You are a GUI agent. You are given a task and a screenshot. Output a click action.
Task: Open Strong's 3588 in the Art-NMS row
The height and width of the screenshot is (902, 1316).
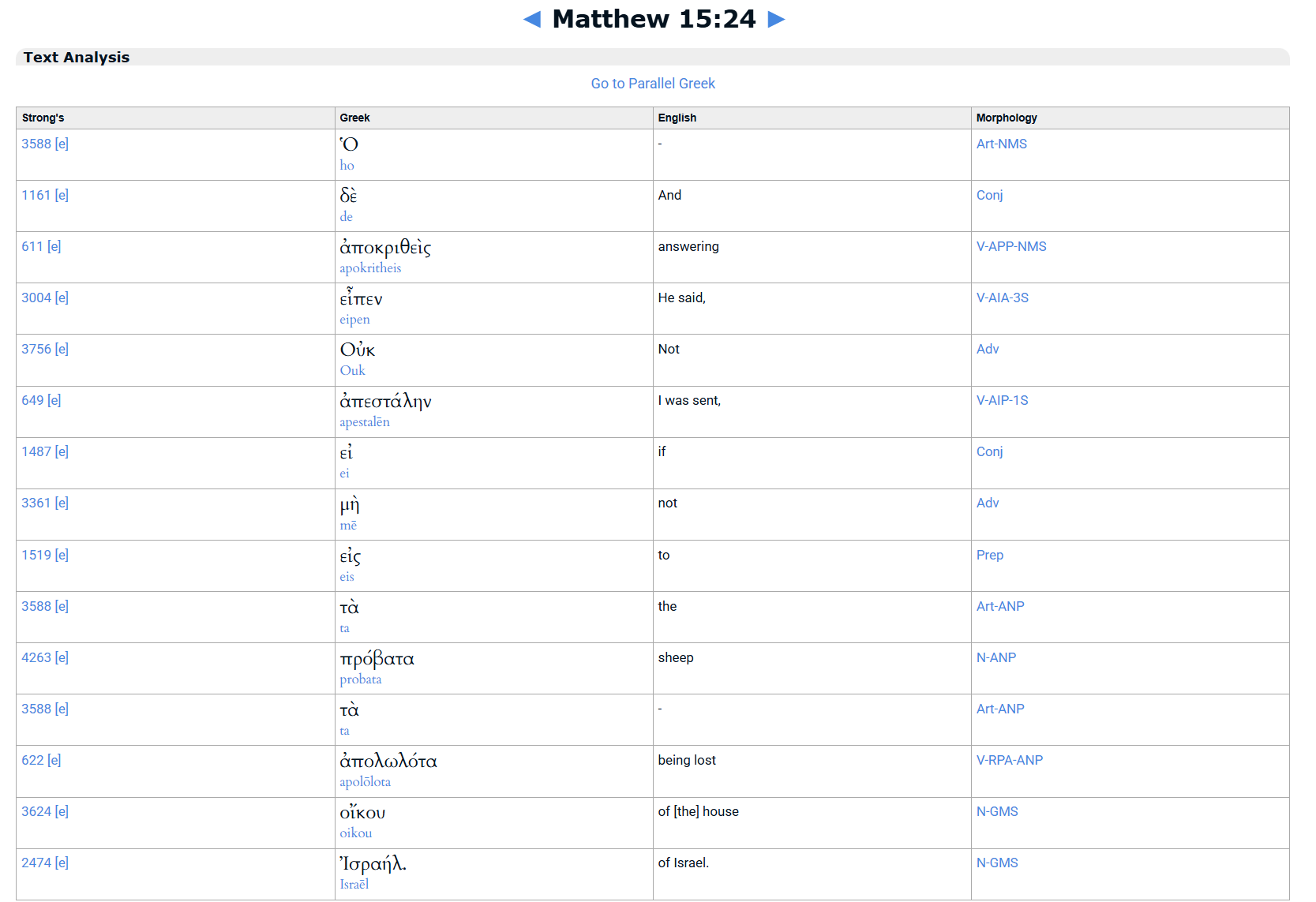coord(36,144)
